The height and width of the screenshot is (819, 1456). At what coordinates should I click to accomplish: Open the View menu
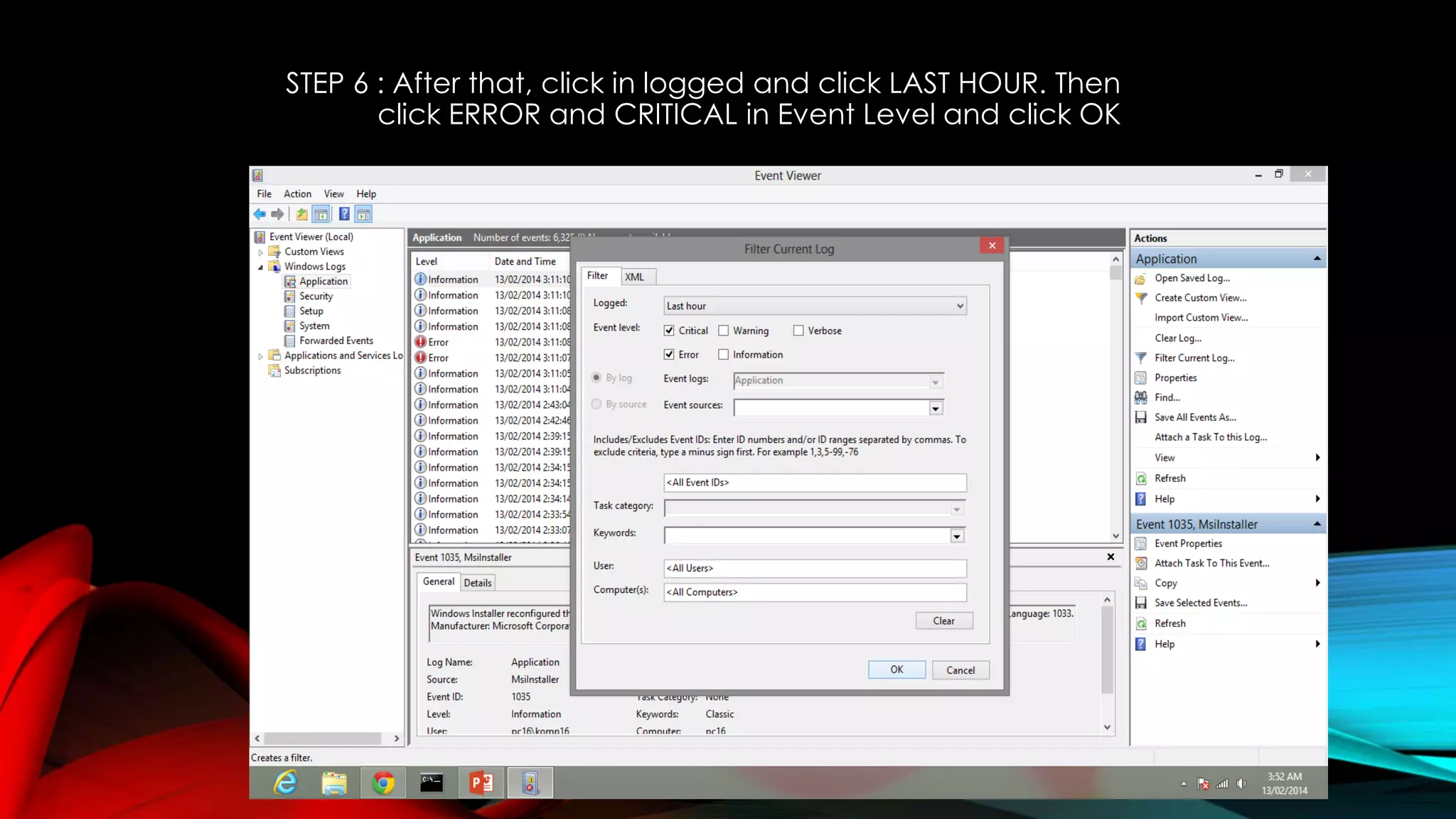[x=333, y=193]
